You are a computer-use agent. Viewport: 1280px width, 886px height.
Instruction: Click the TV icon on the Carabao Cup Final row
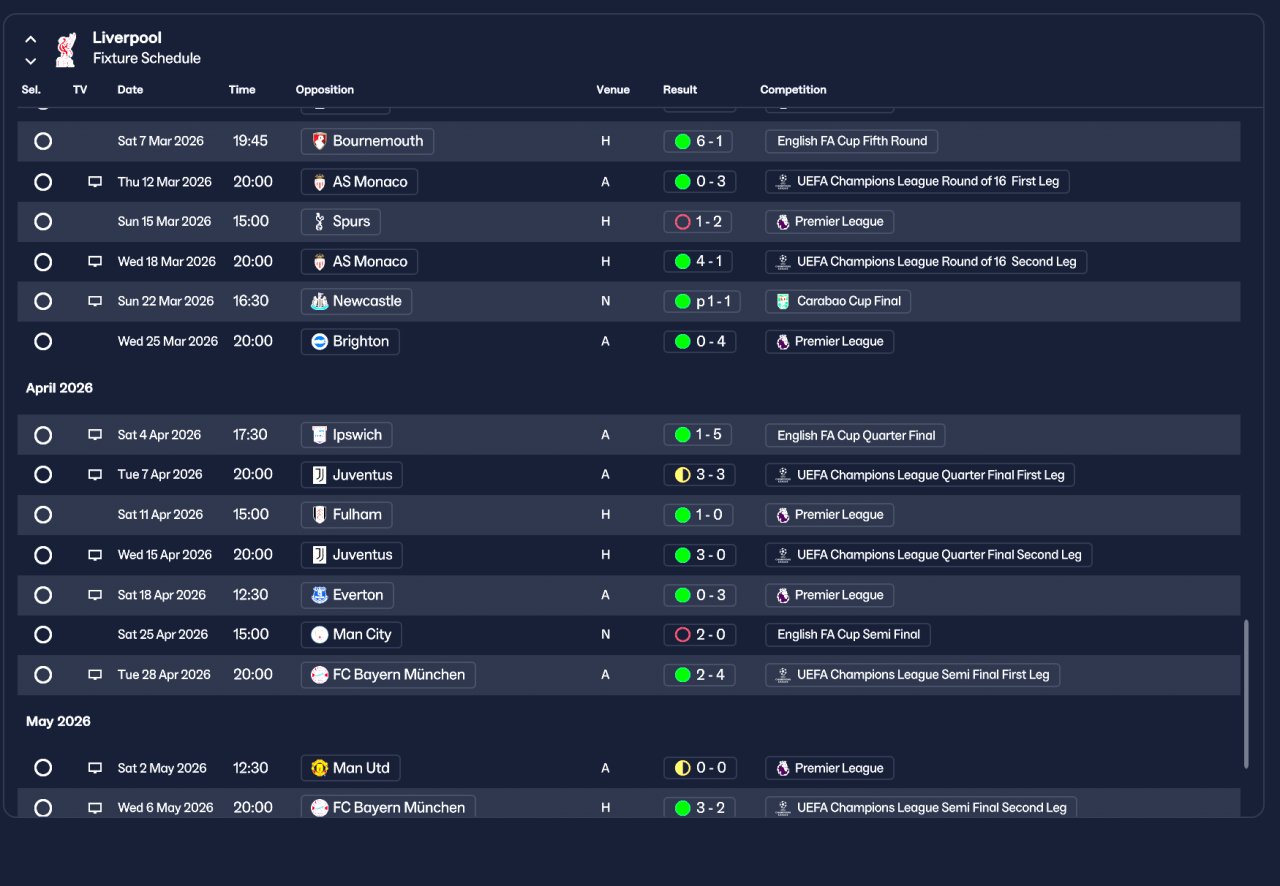[95, 301]
